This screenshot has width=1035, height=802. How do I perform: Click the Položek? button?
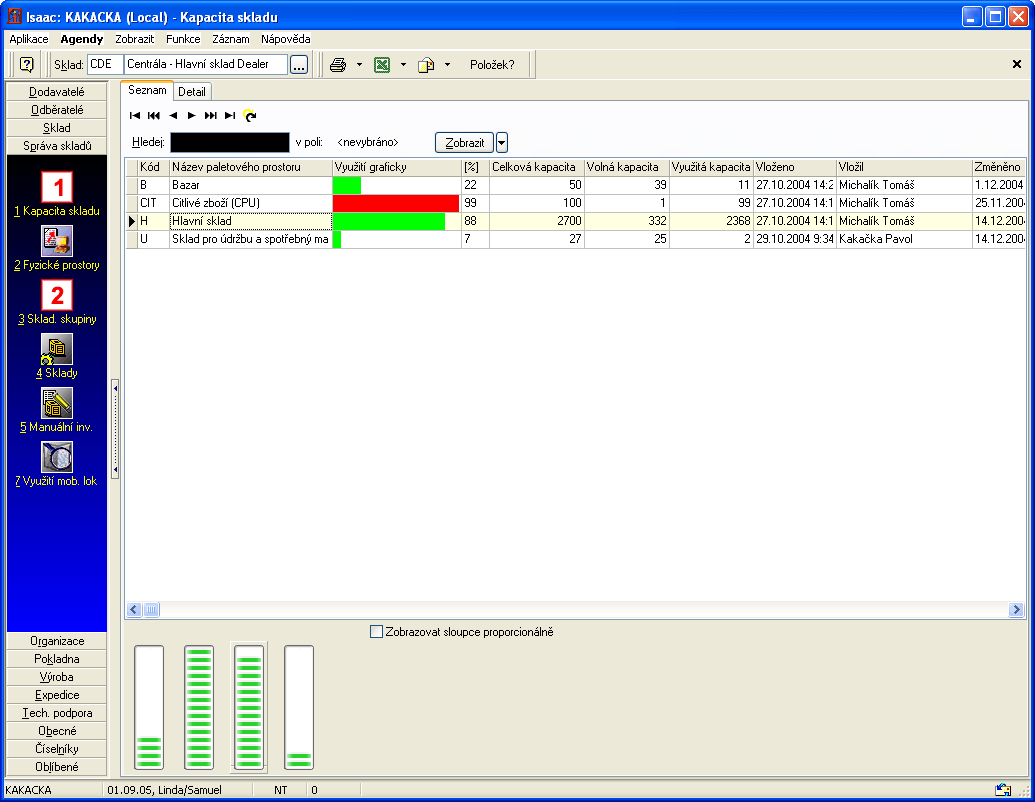tap(492, 65)
